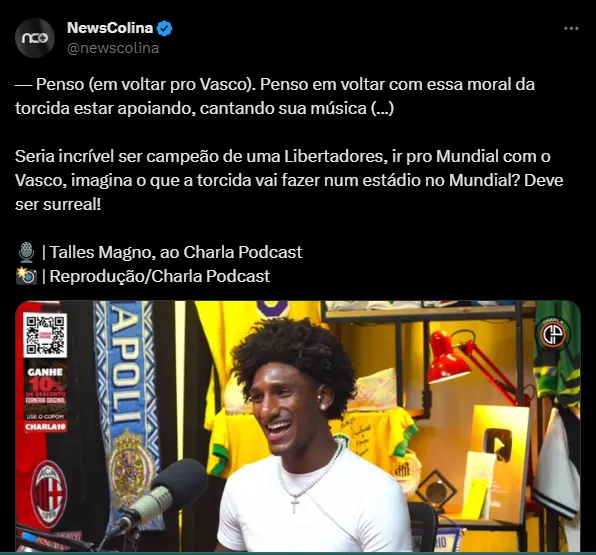Viewport: 596px width, 555px height.
Task: Click the CHARLA10 coupon label
Action: pos(46,427)
